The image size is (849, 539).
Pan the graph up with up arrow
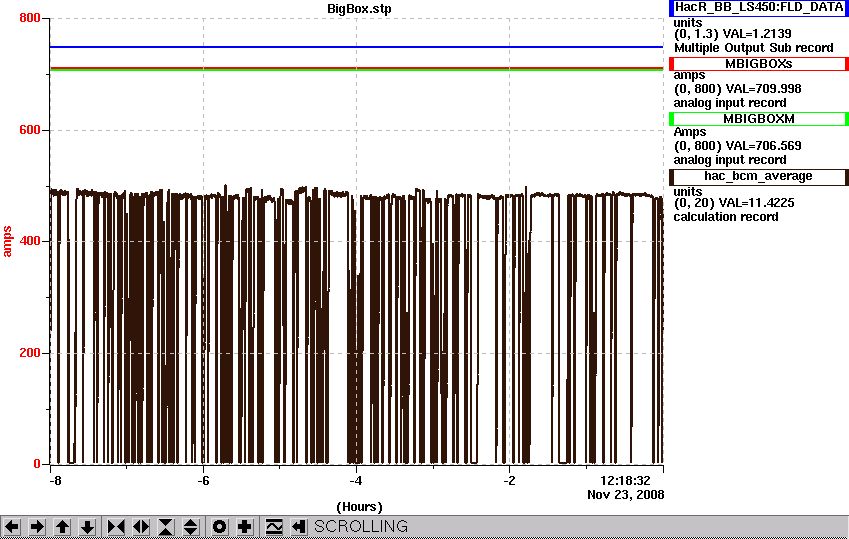62,527
